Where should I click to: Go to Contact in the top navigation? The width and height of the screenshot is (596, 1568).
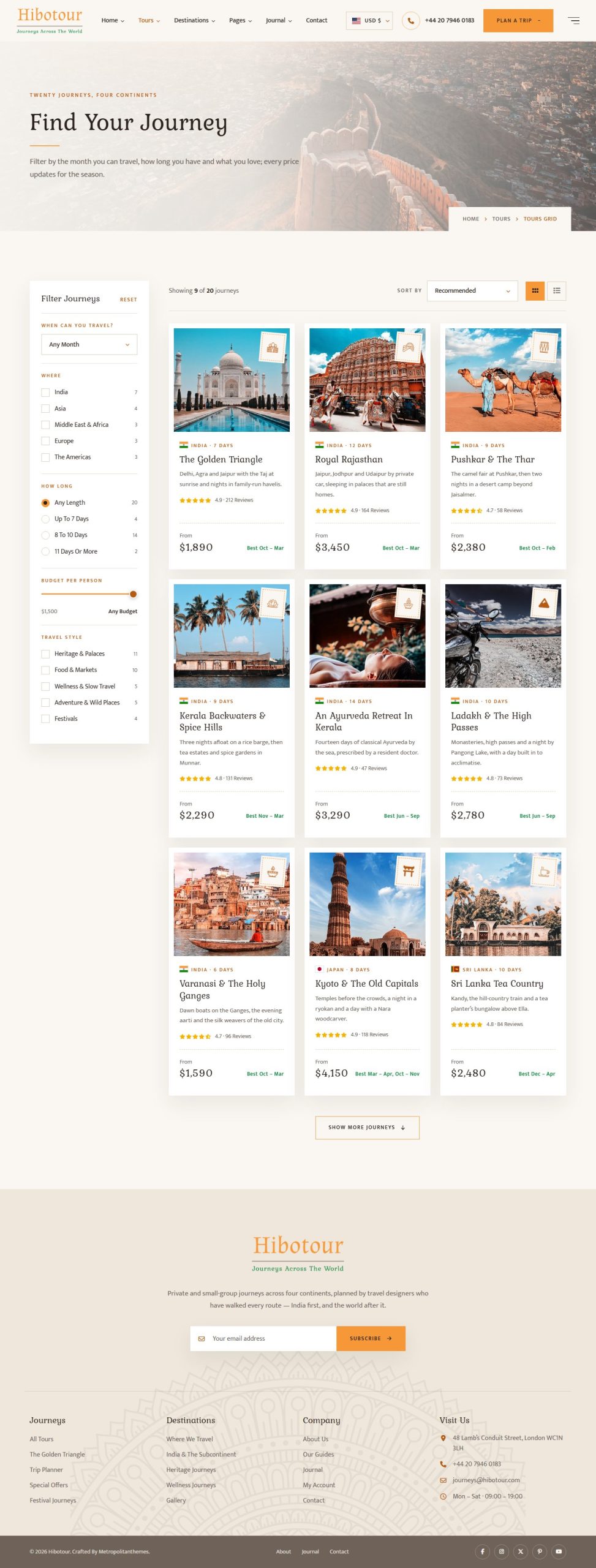(x=317, y=20)
